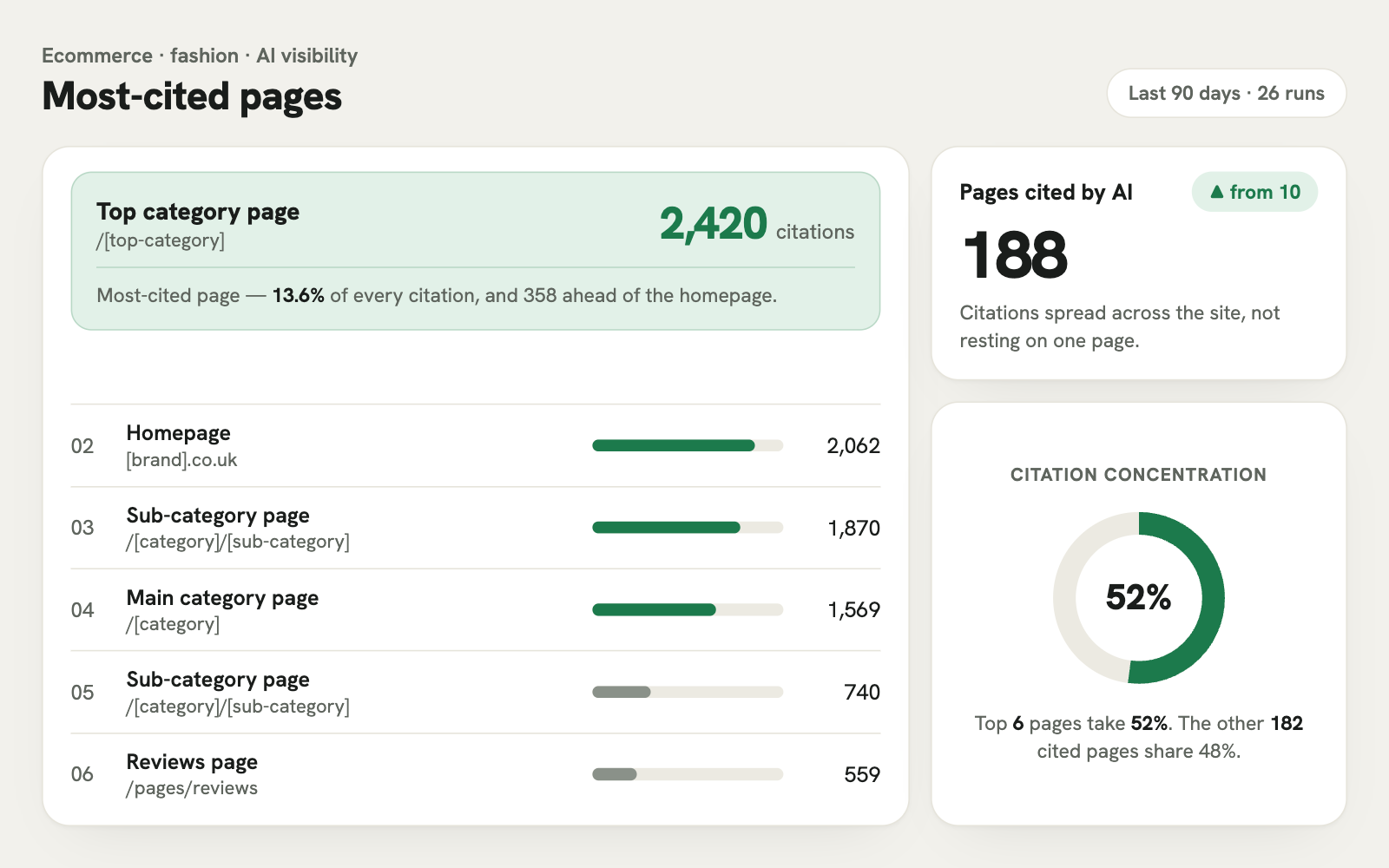
Task: Click the 'from 10' change badge
Action: tap(1254, 192)
